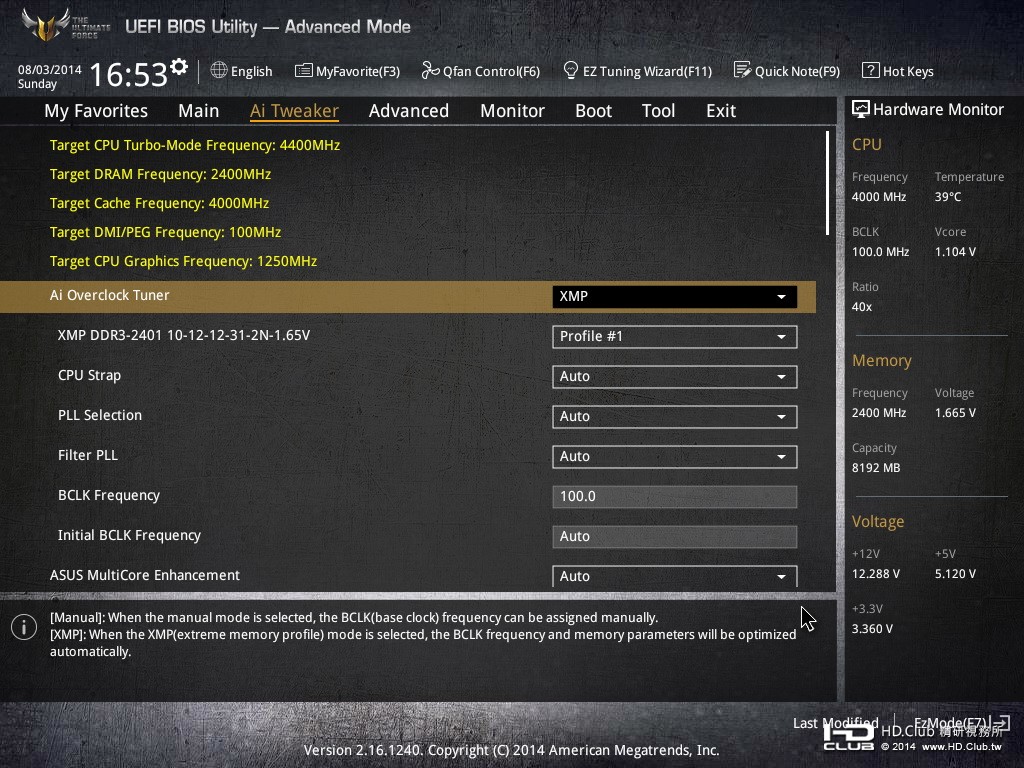Image resolution: width=1024 pixels, height=768 pixels.
Task: Switch to EzMode(F7)
Action: coord(961,723)
